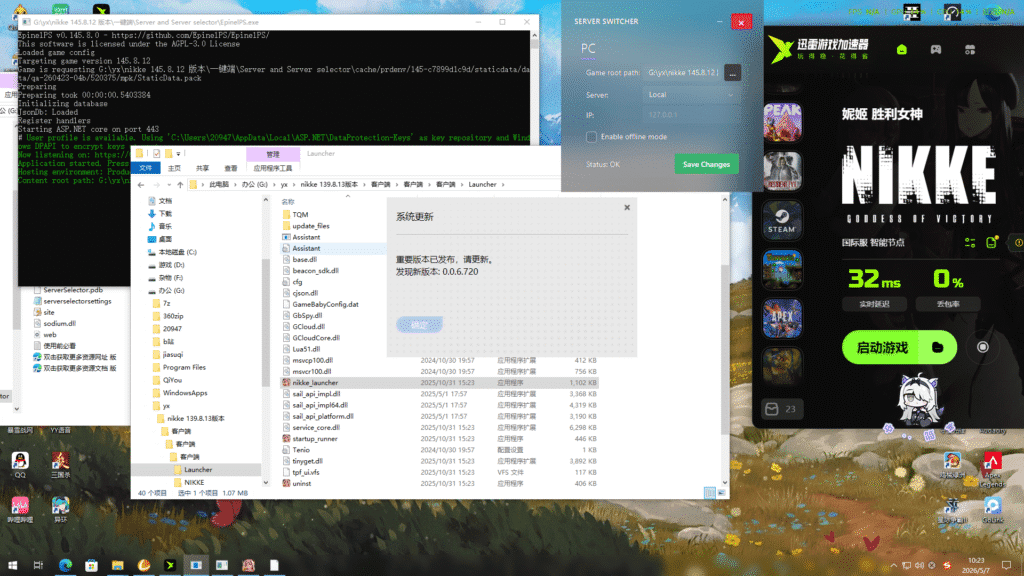1024x576 pixels.
Task: Close the 系统更新 dialog with X
Action: [x=627, y=208]
